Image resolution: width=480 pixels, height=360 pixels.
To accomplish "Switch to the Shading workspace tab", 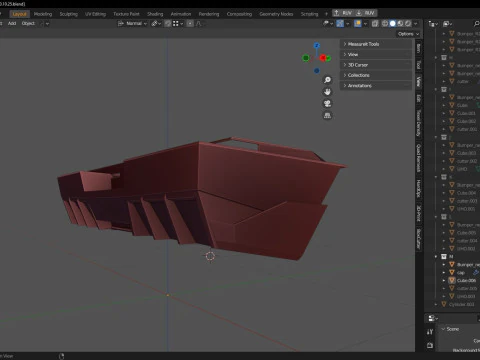I will [x=155, y=14].
